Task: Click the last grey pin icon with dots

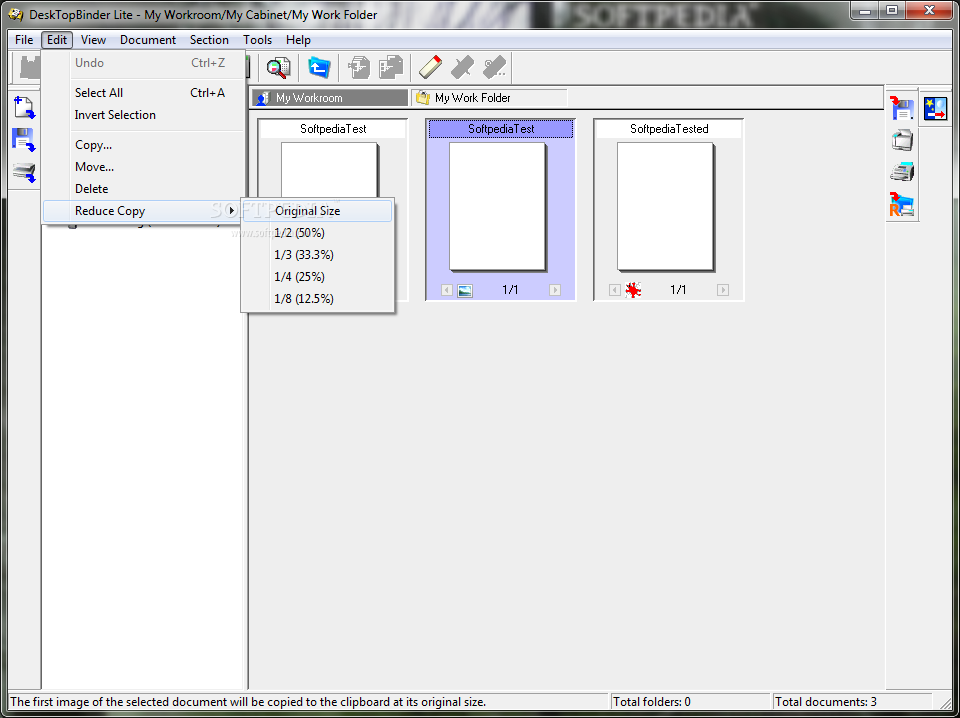Action: point(495,67)
